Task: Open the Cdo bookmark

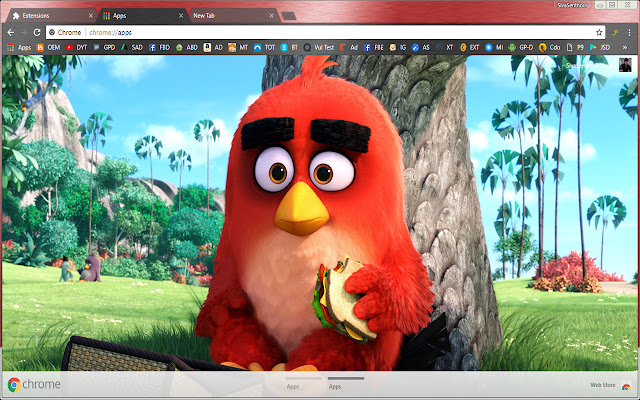Action: click(x=550, y=47)
